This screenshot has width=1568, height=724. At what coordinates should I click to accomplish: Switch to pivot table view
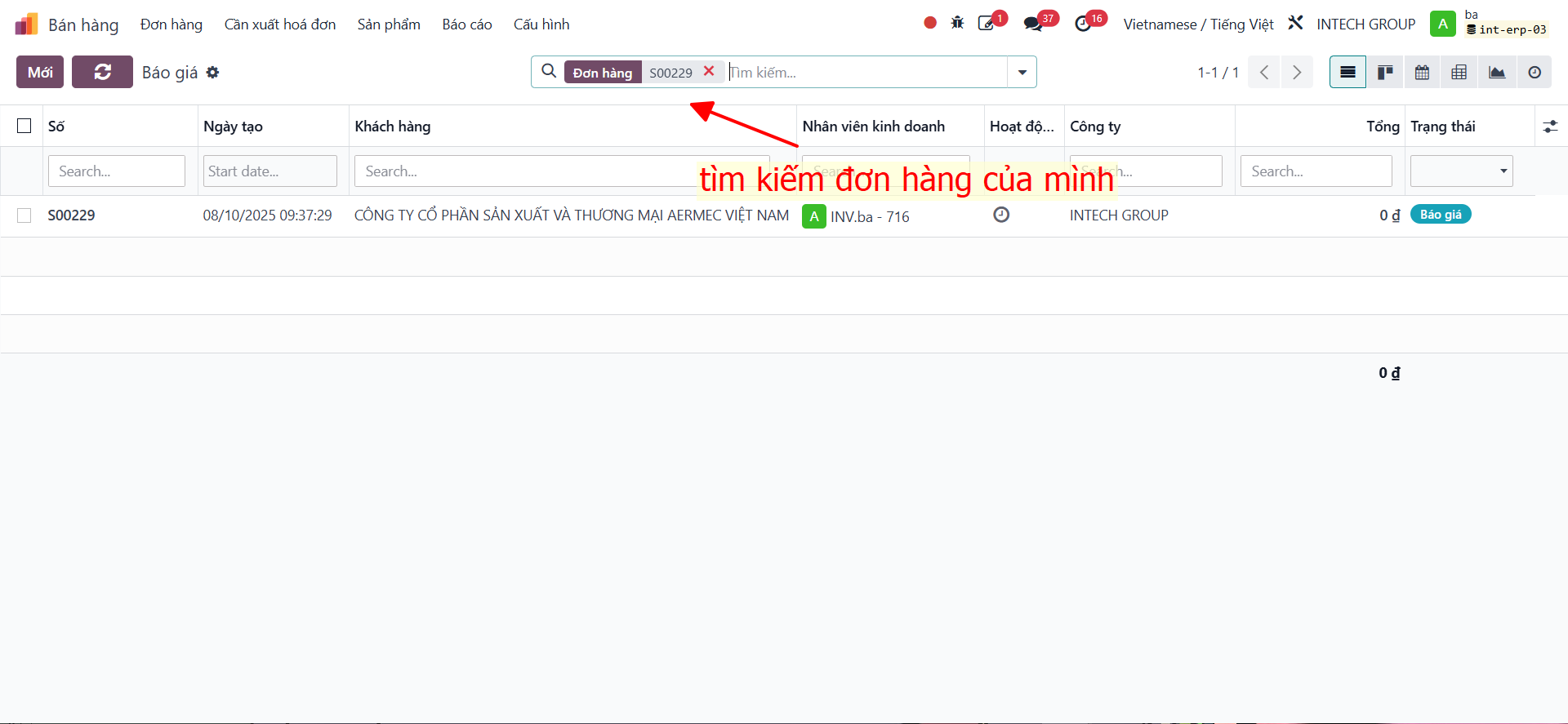click(x=1459, y=72)
